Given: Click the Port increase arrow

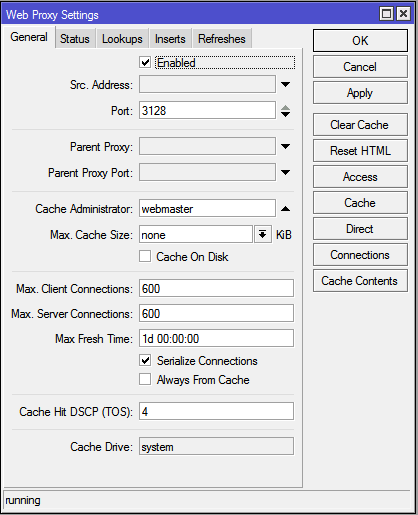Looking at the screenshot, I should 285,108.
